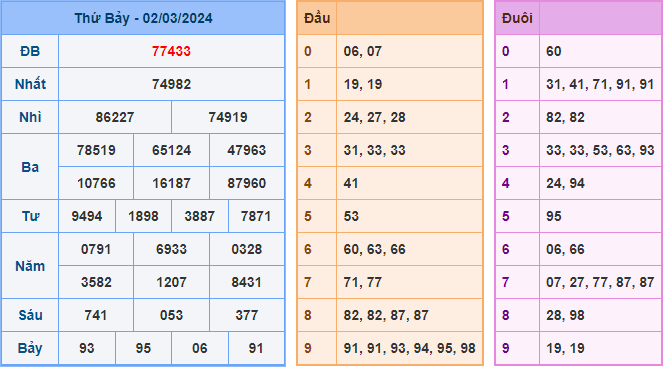This screenshot has height=367, width=664.
Task: Select seventh prize number 06
Action: [x=199, y=348]
